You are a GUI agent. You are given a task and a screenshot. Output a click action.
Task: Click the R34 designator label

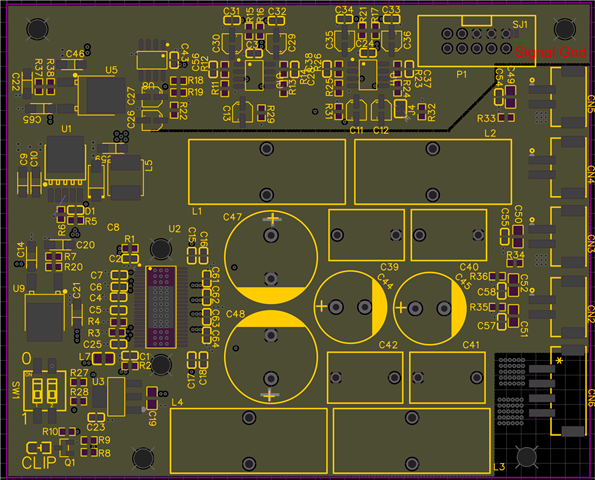point(515,255)
